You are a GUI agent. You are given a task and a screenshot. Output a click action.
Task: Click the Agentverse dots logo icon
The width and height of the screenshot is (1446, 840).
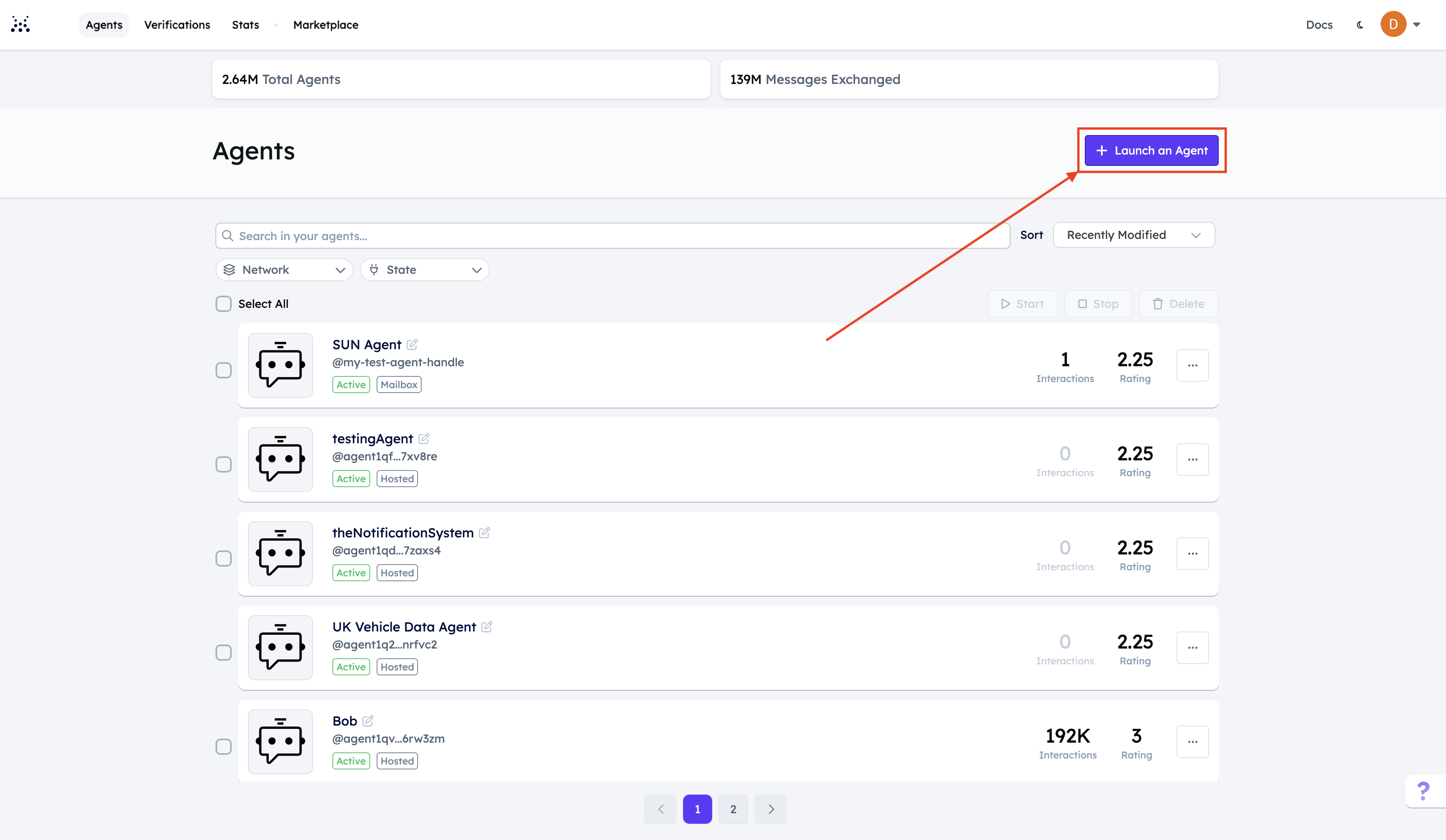tap(20, 24)
